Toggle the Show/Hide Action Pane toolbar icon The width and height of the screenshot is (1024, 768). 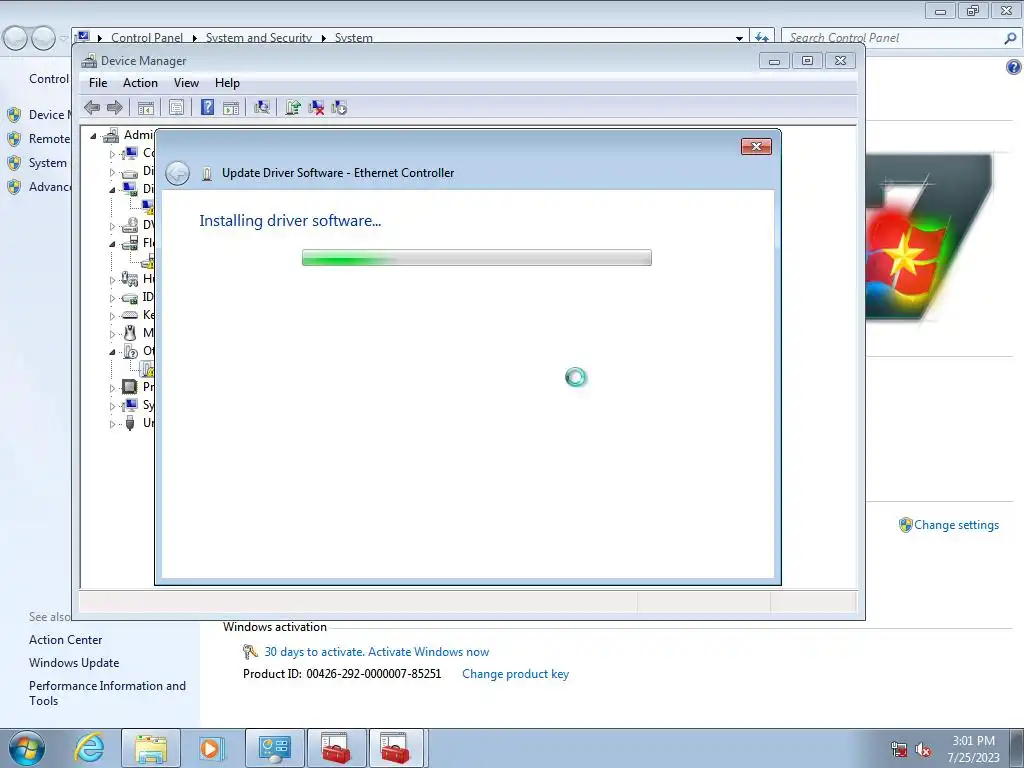tap(231, 108)
